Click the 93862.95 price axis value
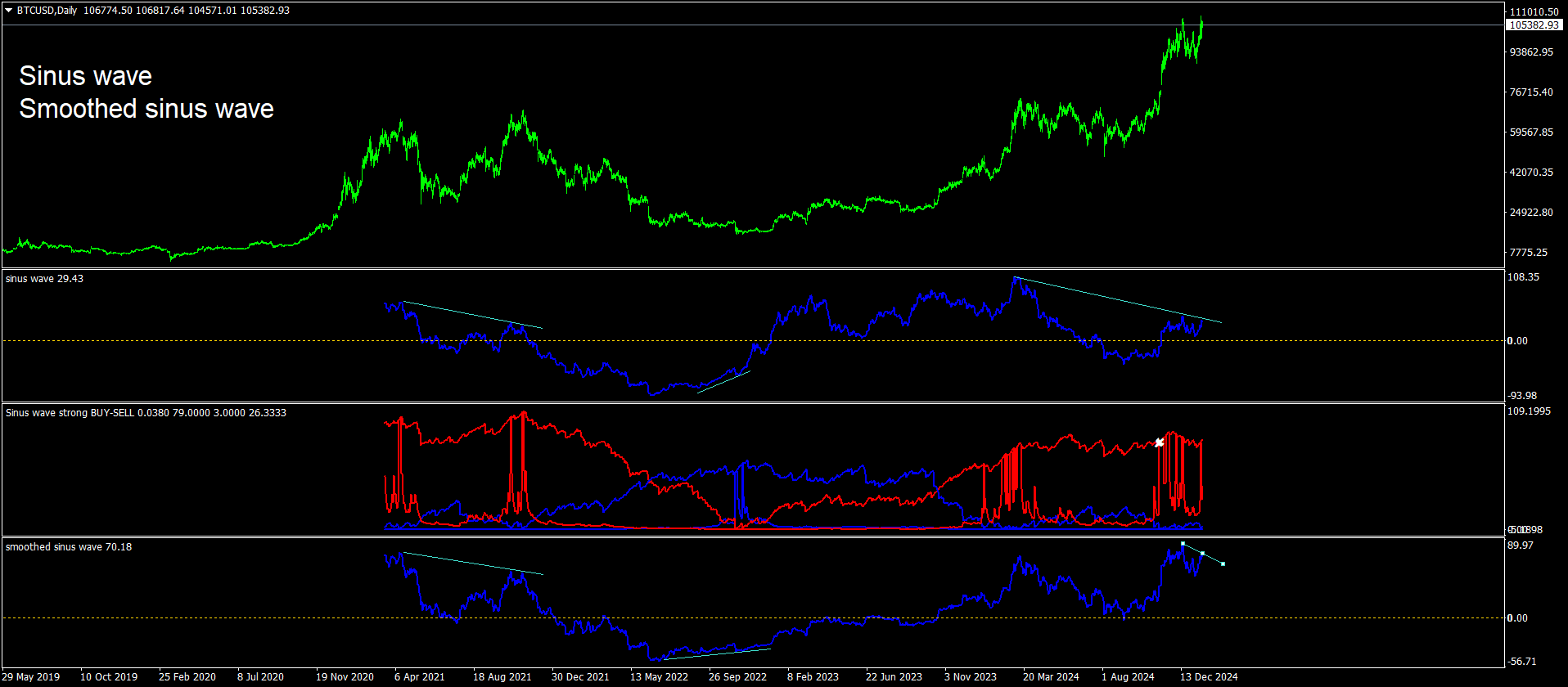This screenshot has height=687, width=1568. [x=1531, y=52]
